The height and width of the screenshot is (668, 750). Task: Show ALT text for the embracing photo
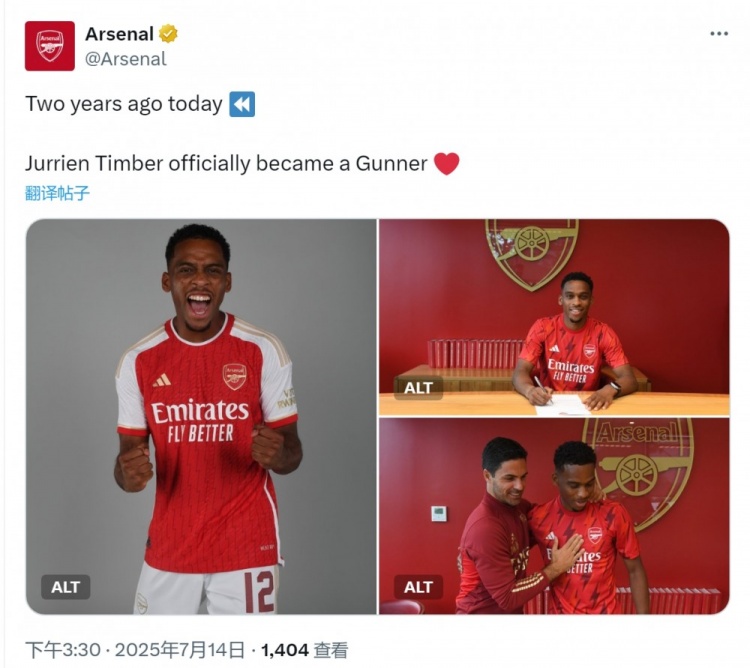click(418, 587)
